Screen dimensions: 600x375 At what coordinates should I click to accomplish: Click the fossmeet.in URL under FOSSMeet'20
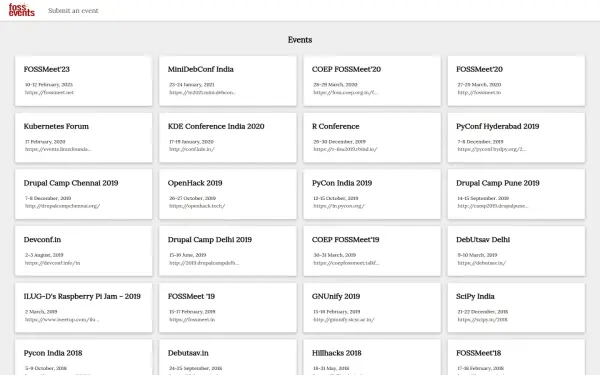tap(479, 92)
